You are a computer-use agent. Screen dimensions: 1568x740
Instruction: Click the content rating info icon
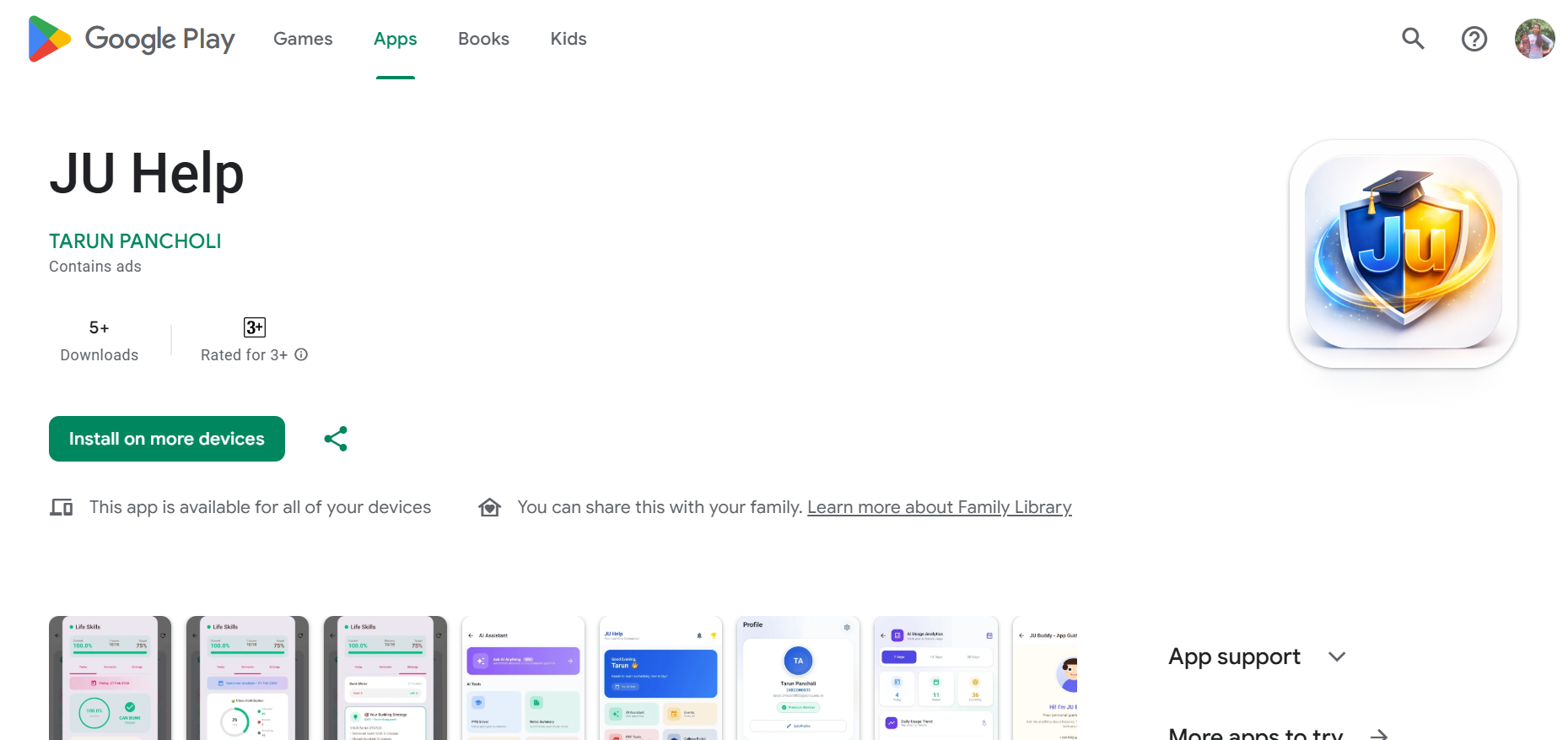tap(301, 355)
